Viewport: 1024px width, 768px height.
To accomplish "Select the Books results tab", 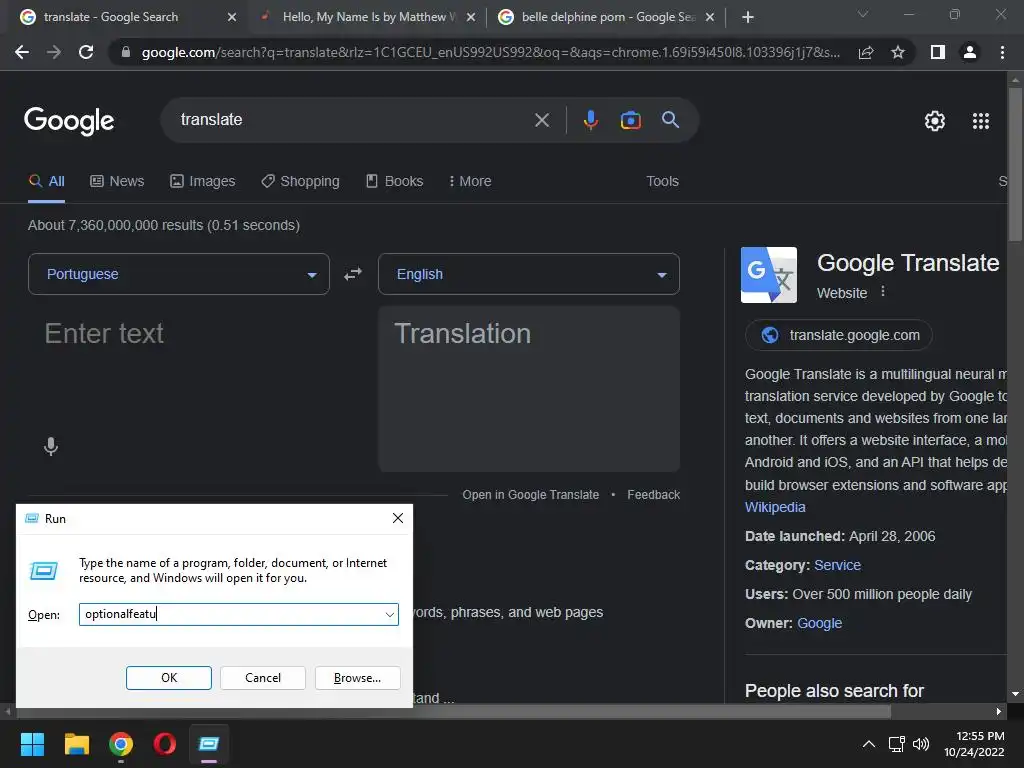I will point(394,181).
